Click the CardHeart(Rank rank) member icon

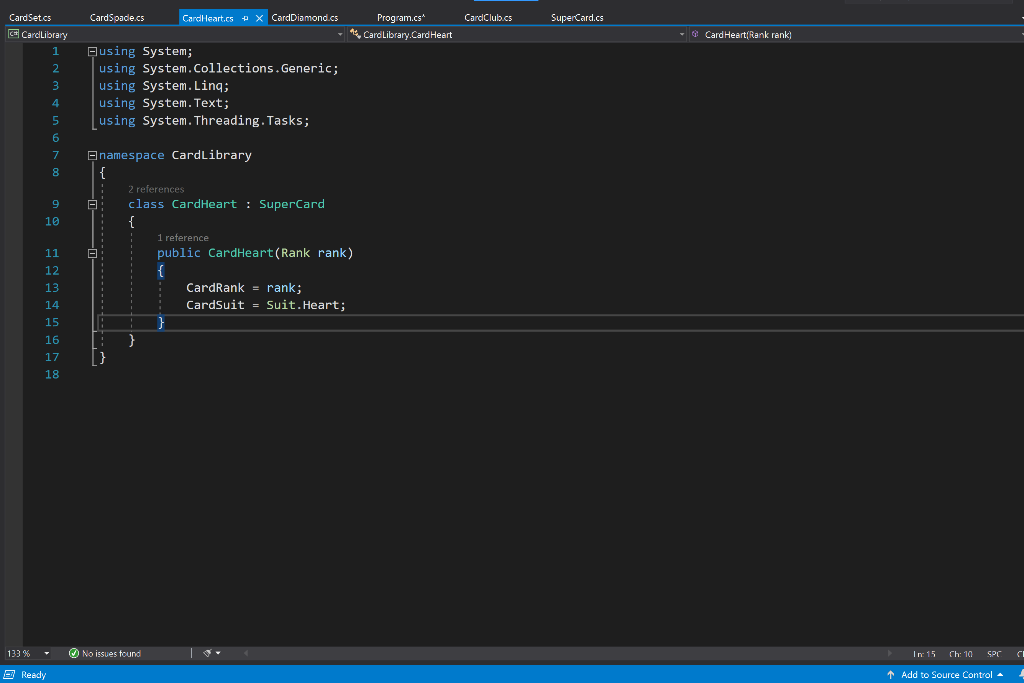[x=696, y=34]
